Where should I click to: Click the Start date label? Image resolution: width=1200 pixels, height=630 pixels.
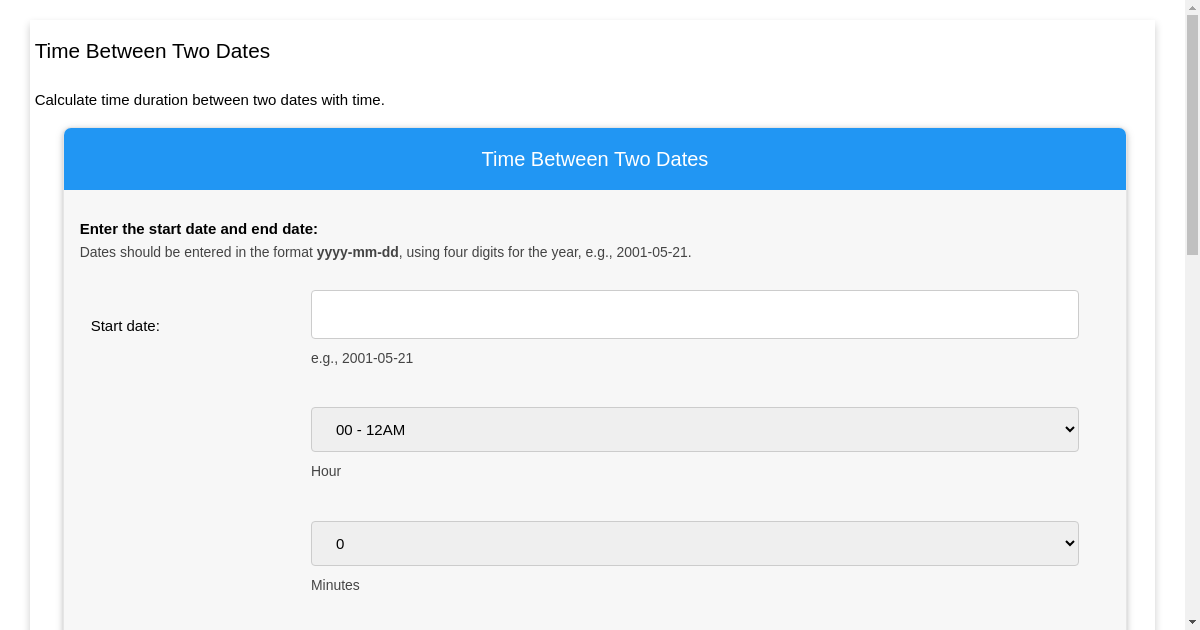click(x=125, y=326)
